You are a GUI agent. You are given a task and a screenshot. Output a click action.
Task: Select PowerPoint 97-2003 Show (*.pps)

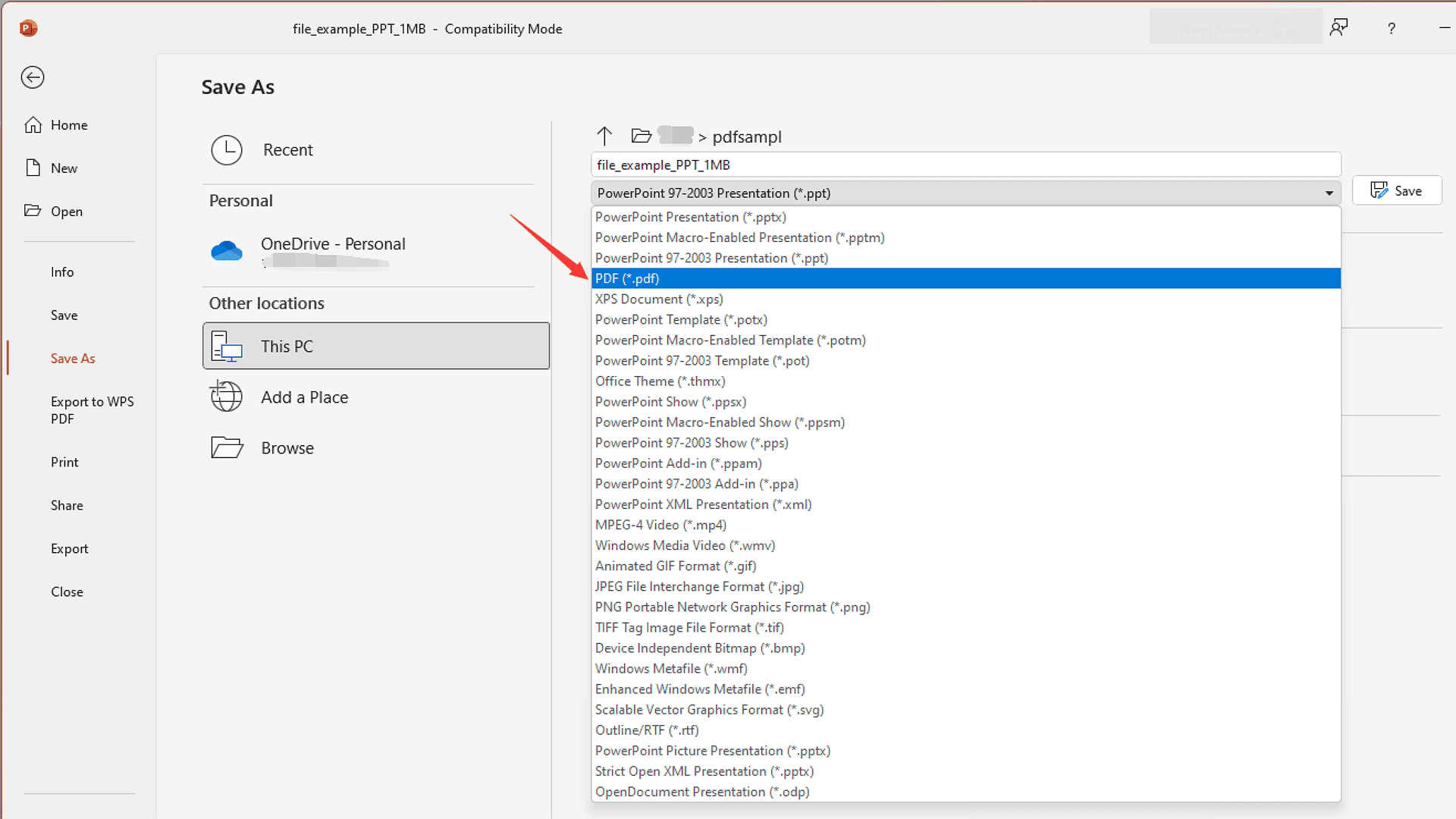tap(966, 442)
